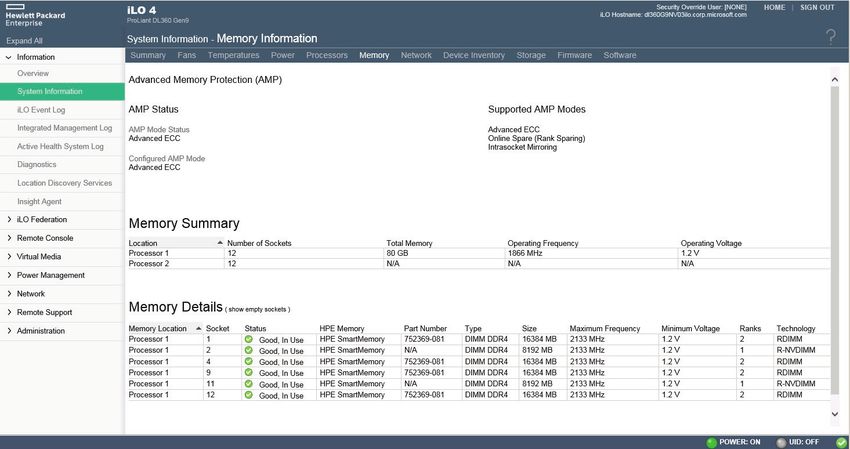
Task: Open Overview in the sidebar
Action: [x=33, y=73]
